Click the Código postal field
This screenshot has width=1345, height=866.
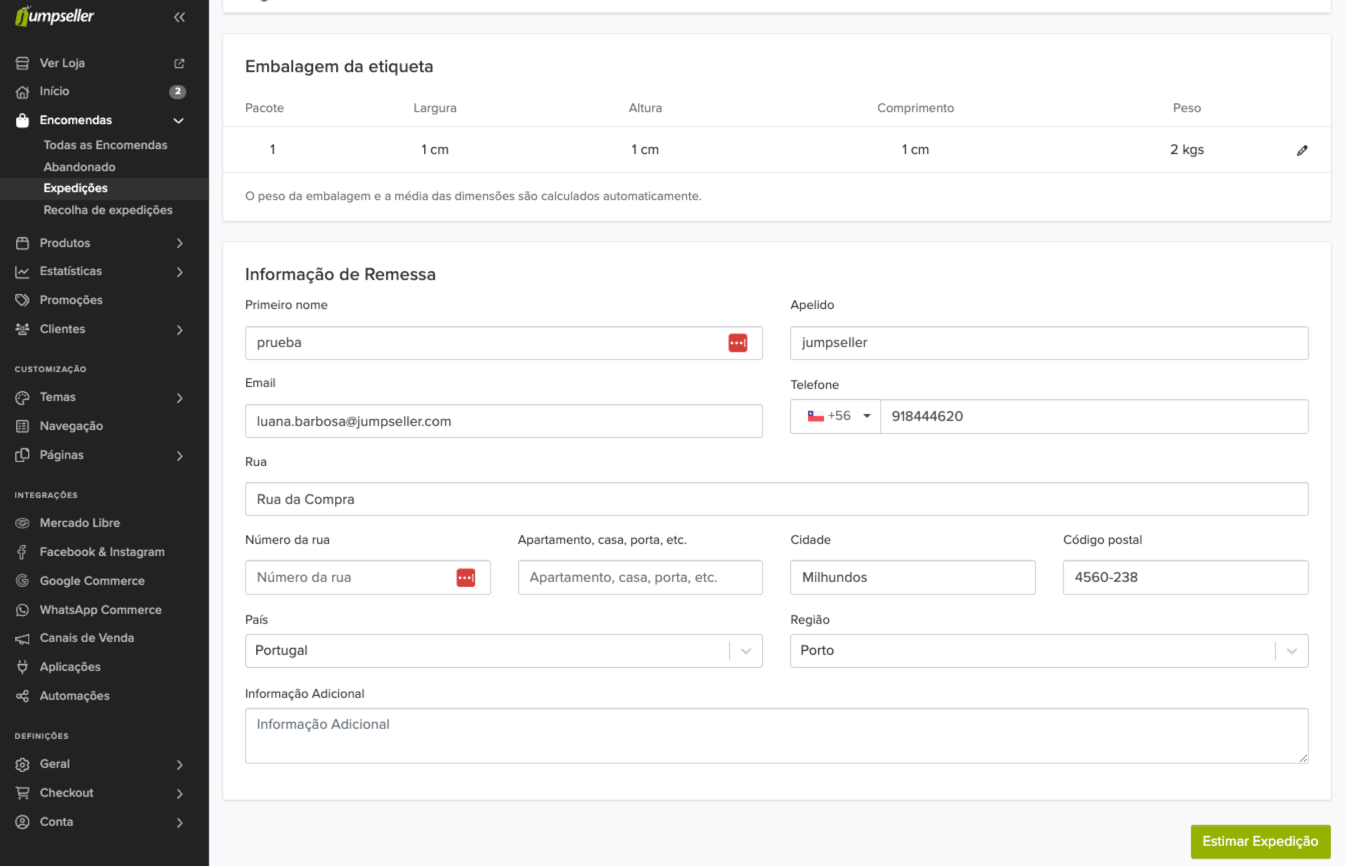[x=1186, y=578]
